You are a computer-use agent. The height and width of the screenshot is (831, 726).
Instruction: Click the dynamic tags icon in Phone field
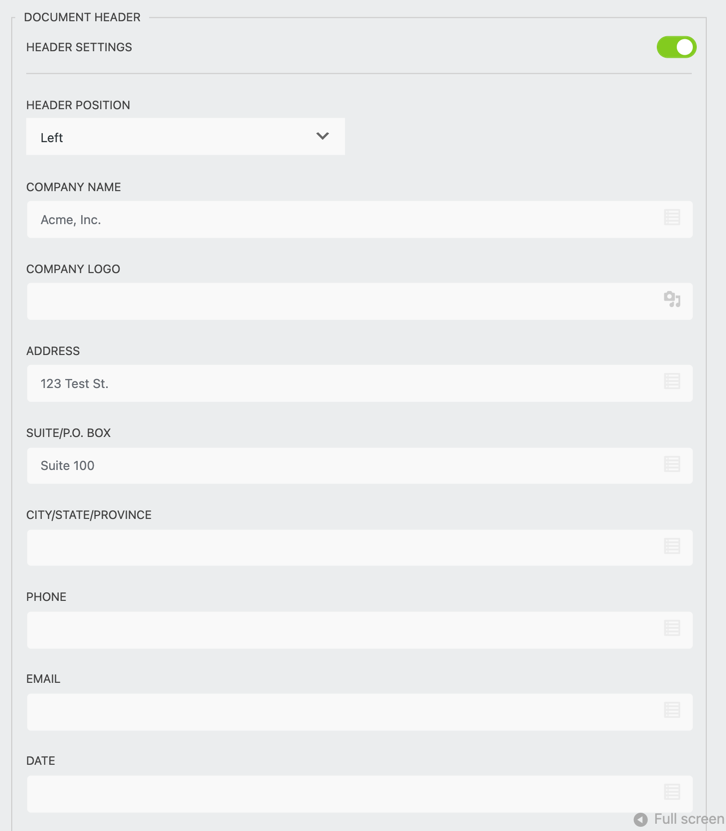tap(672, 628)
